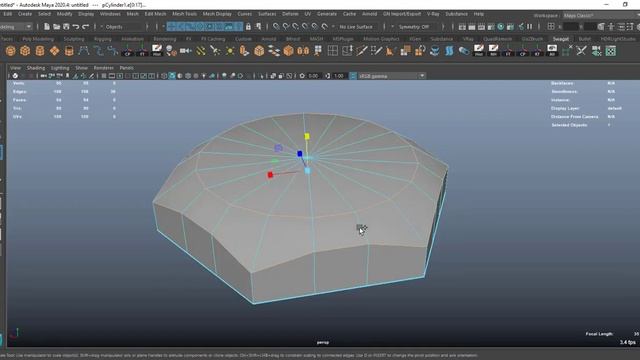Click the green checkered shelf icon
Image resolution: width=640 pixels, height=360 pixels.
(611, 51)
